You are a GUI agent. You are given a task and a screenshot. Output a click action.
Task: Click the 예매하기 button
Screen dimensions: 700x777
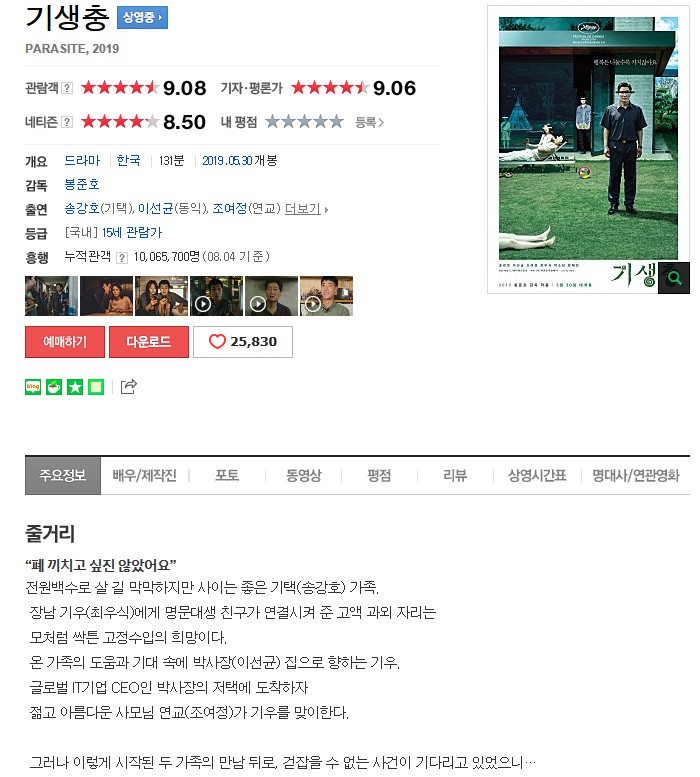point(65,341)
